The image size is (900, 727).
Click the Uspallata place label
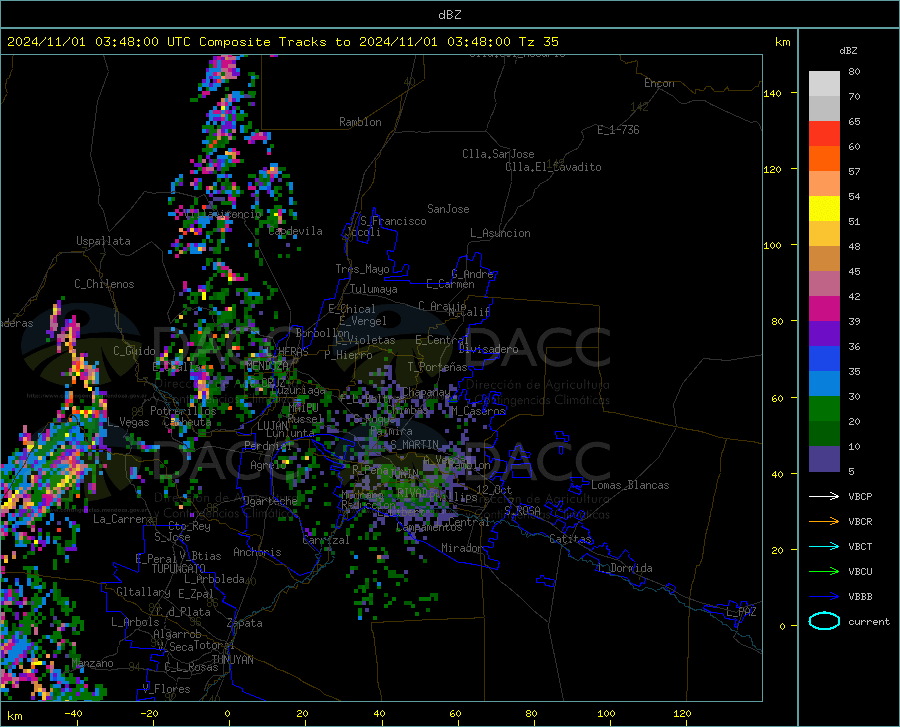tap(103, 241)
